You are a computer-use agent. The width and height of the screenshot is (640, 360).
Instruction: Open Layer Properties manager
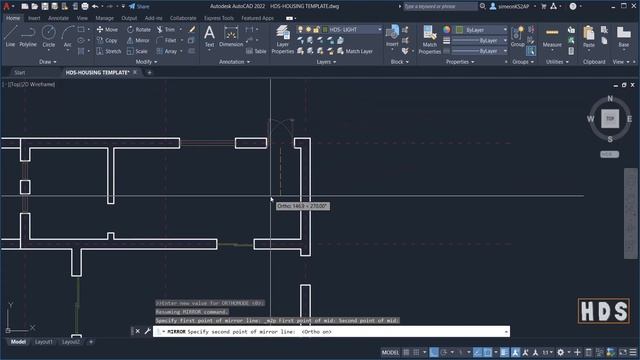(x=282, y=39)
